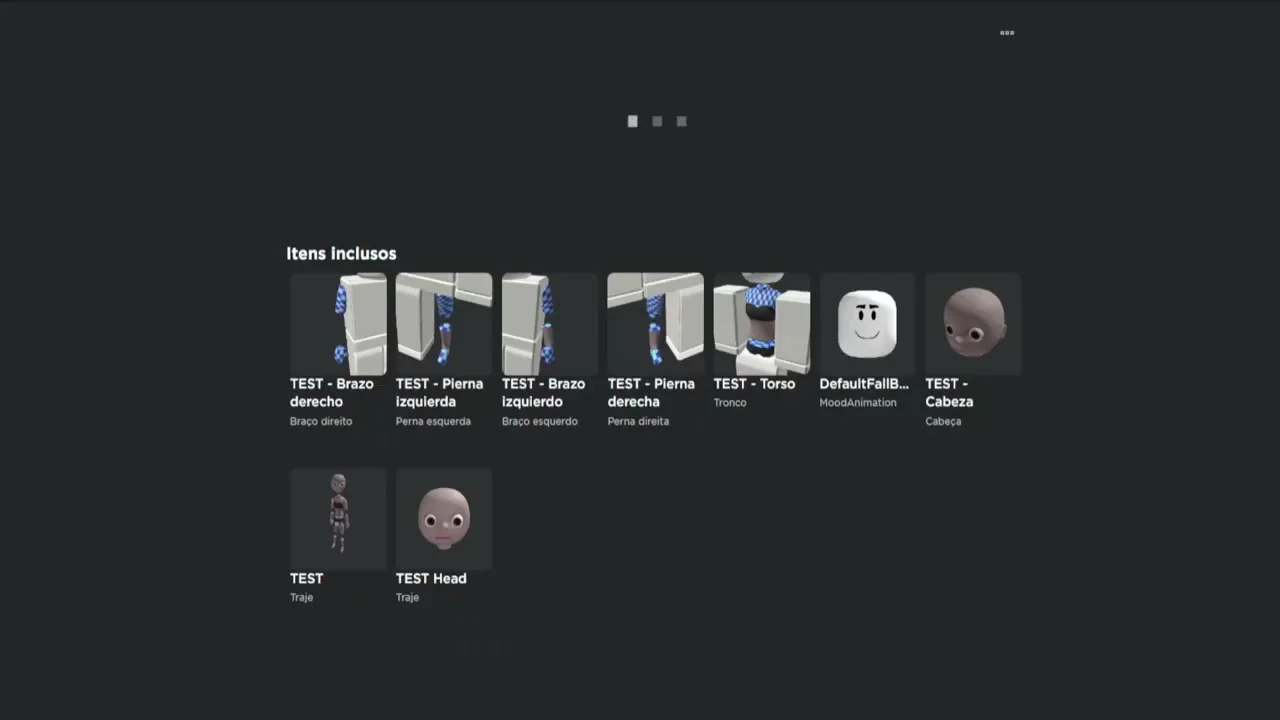Click the 'TEST - Torso' title
The height and width of the screenshot is (720, 1280).
(755, 384)
